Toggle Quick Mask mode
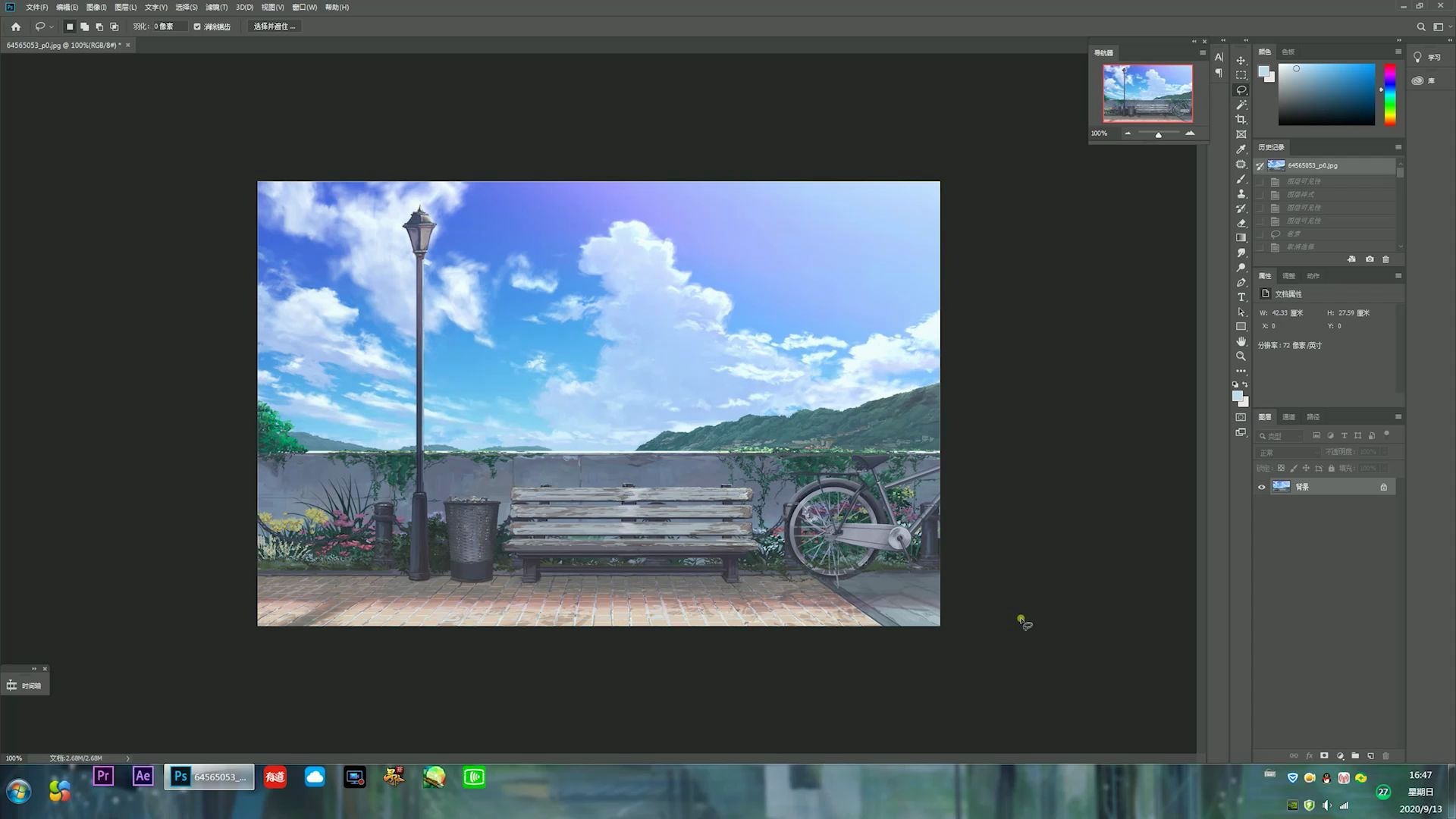1456x819 pixels. 1241,417
